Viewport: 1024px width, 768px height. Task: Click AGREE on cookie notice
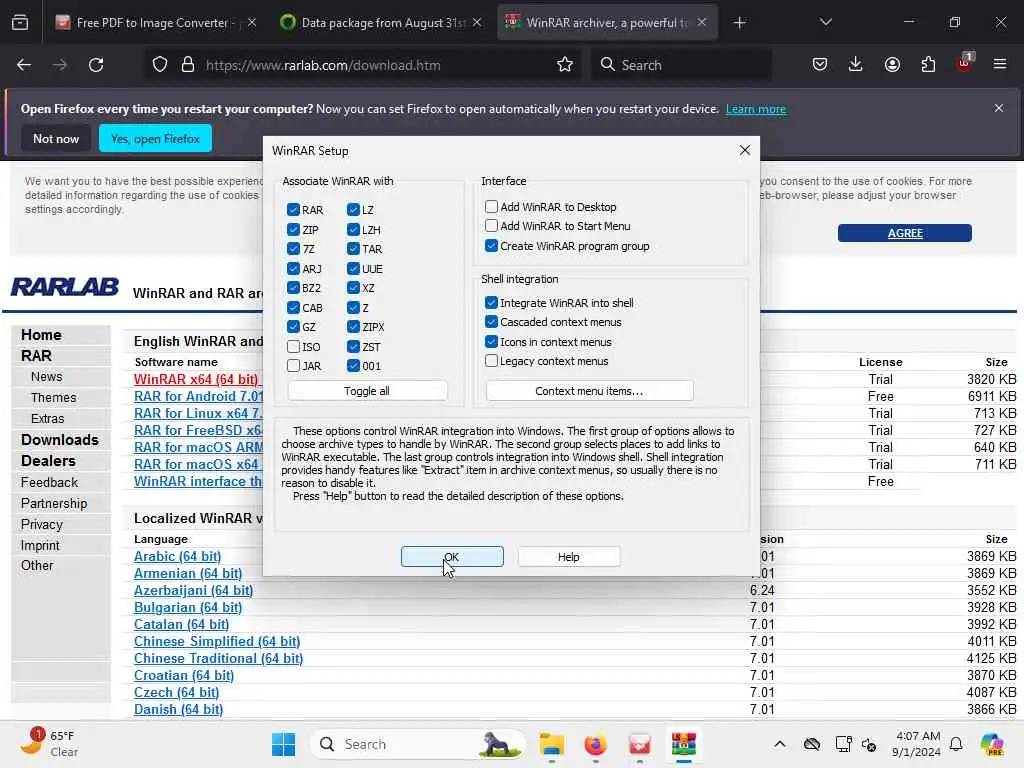pos(904,233)
